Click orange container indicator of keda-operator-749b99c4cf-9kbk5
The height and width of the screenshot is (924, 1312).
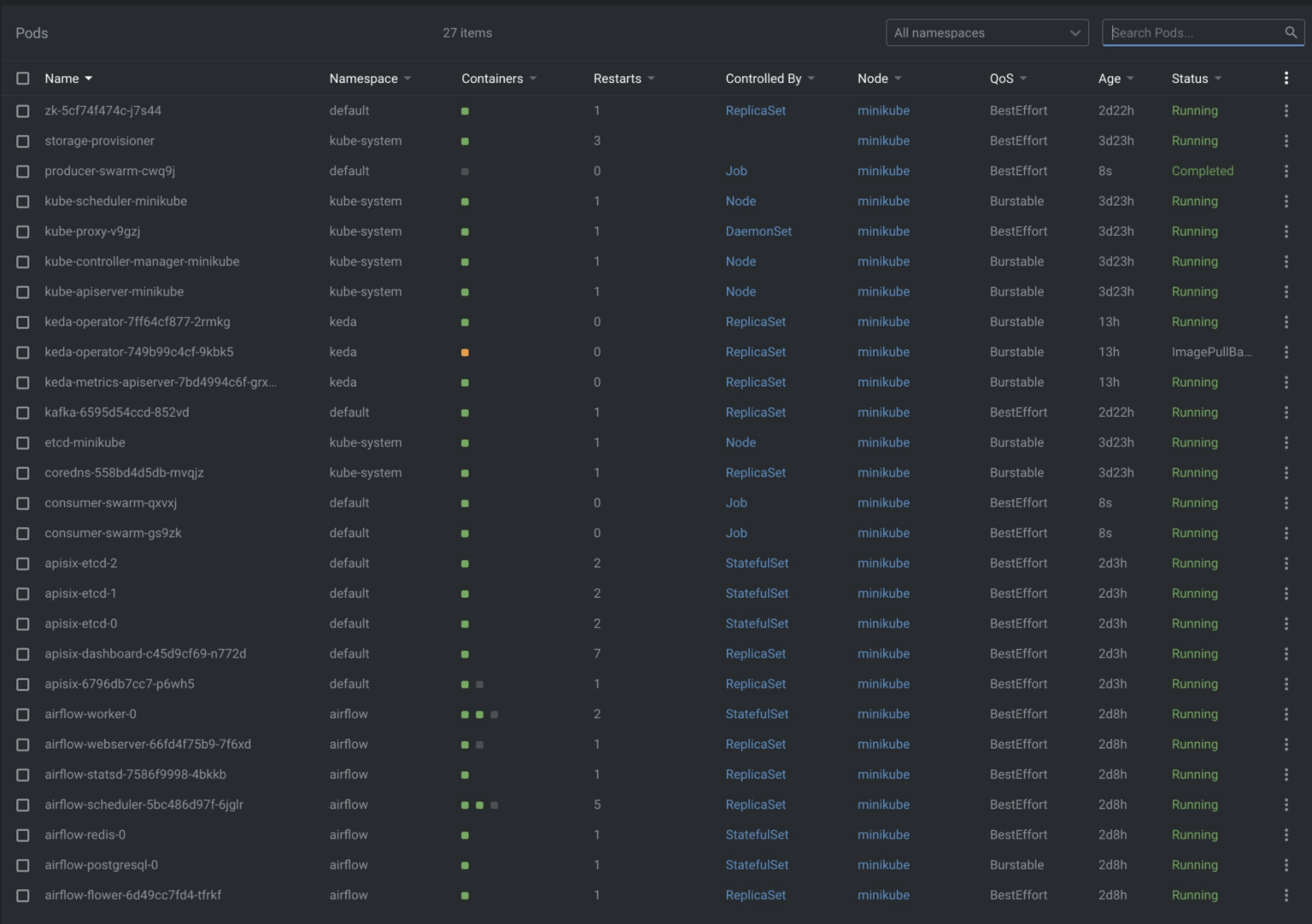pyautogui.click(x=465, y=353)
